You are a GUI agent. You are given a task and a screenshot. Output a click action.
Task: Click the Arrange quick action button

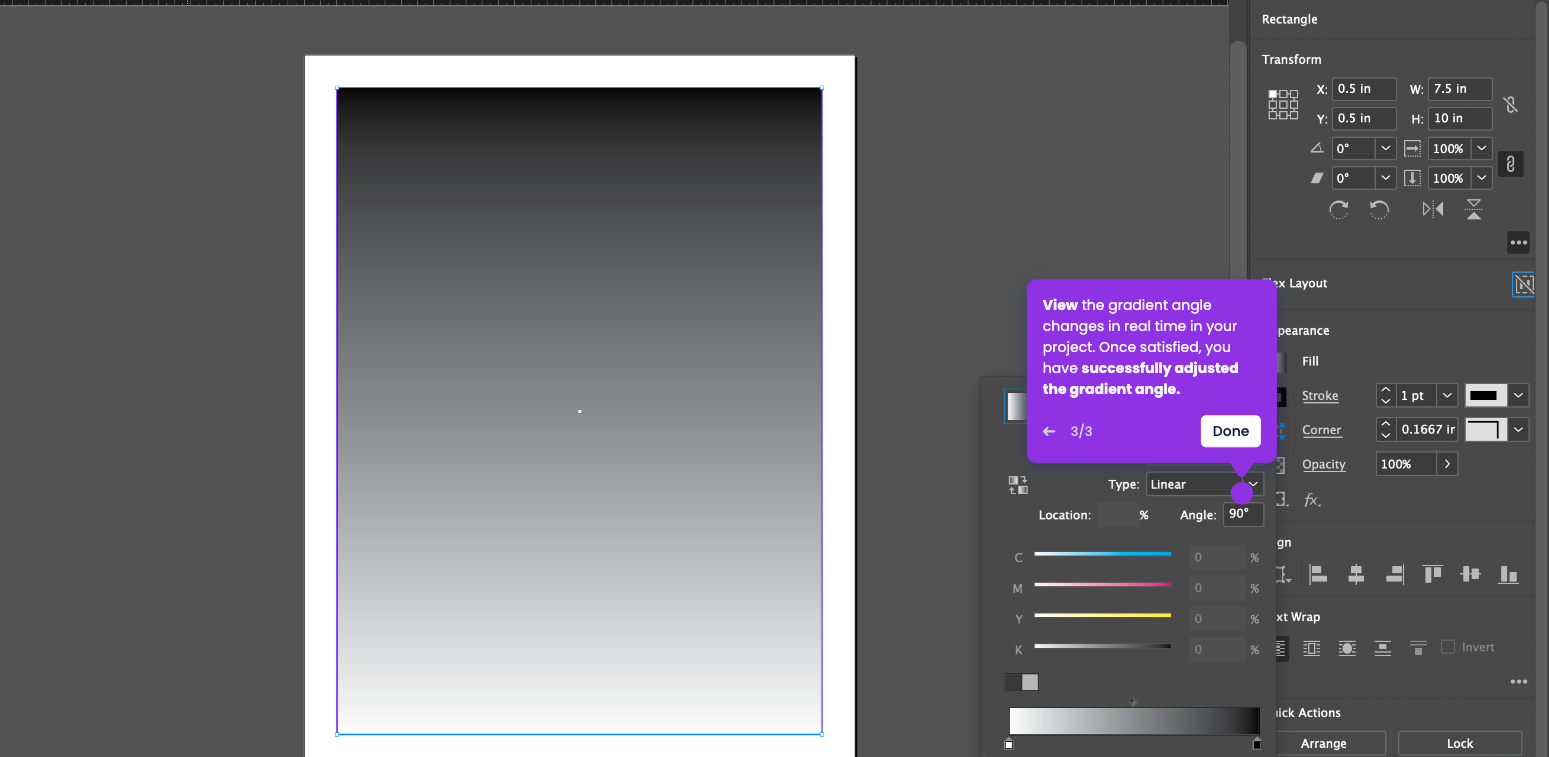pos(1323,743)
